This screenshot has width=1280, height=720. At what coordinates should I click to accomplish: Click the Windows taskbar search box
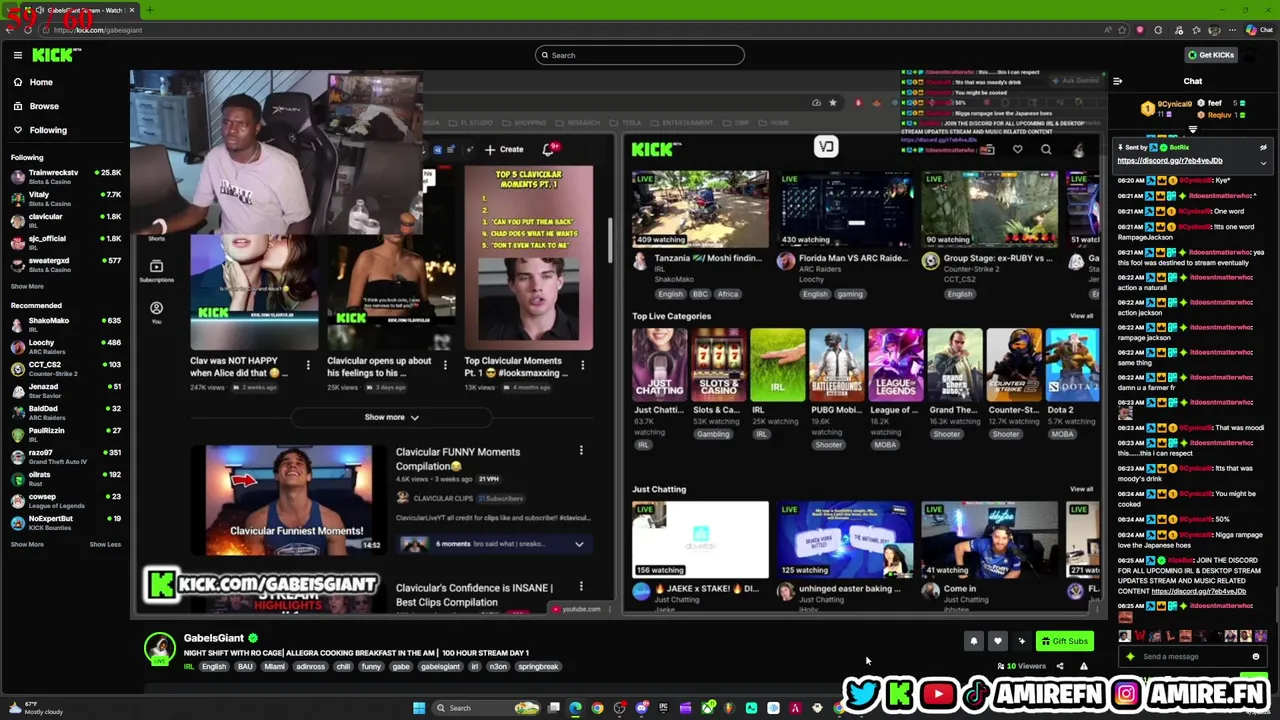[x=485, y=708]
